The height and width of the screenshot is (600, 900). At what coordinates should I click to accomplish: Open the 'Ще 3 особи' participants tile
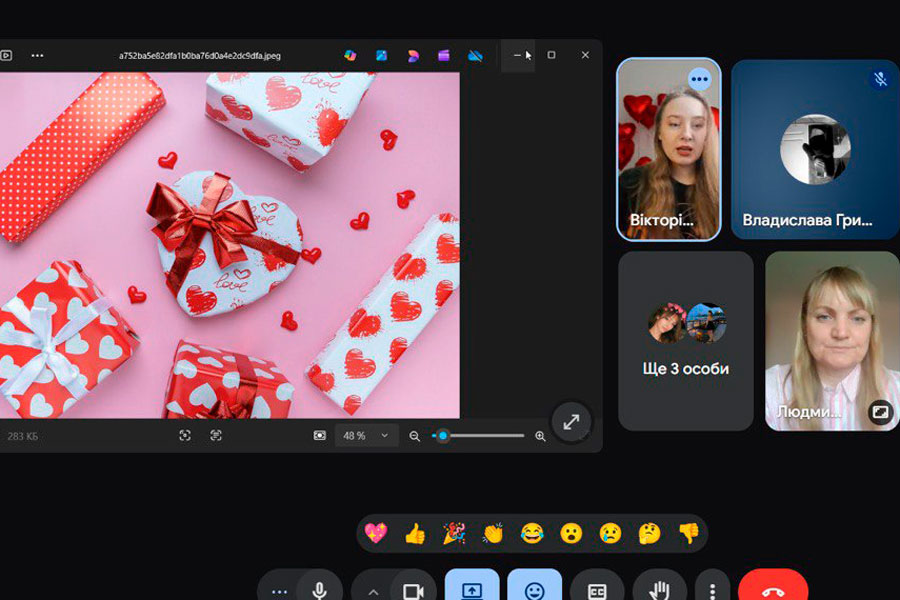(x=686, y=341)
